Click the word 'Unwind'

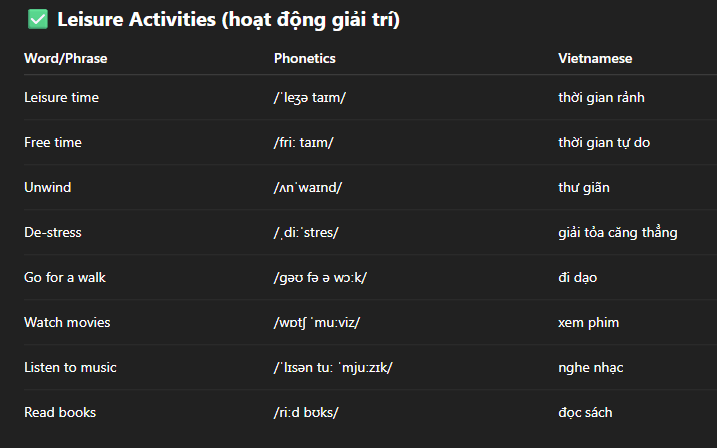[x=48, y=187]
